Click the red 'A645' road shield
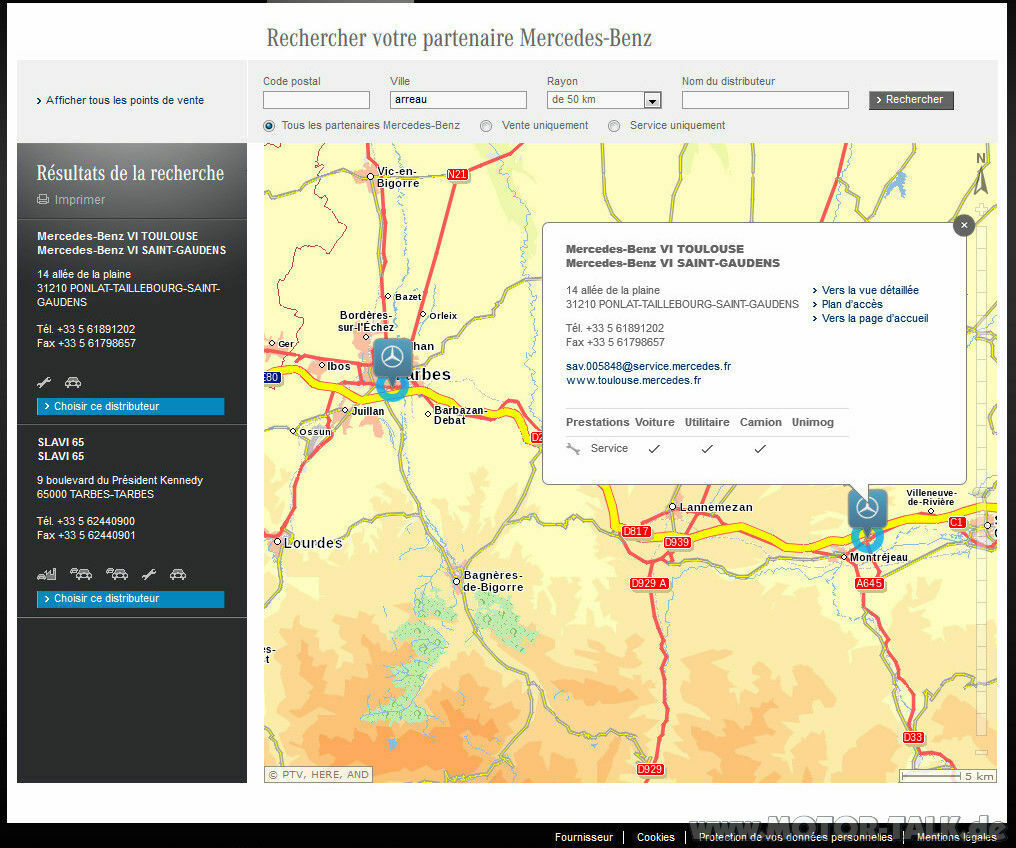1016x848 pixels. tap(869, 583)
